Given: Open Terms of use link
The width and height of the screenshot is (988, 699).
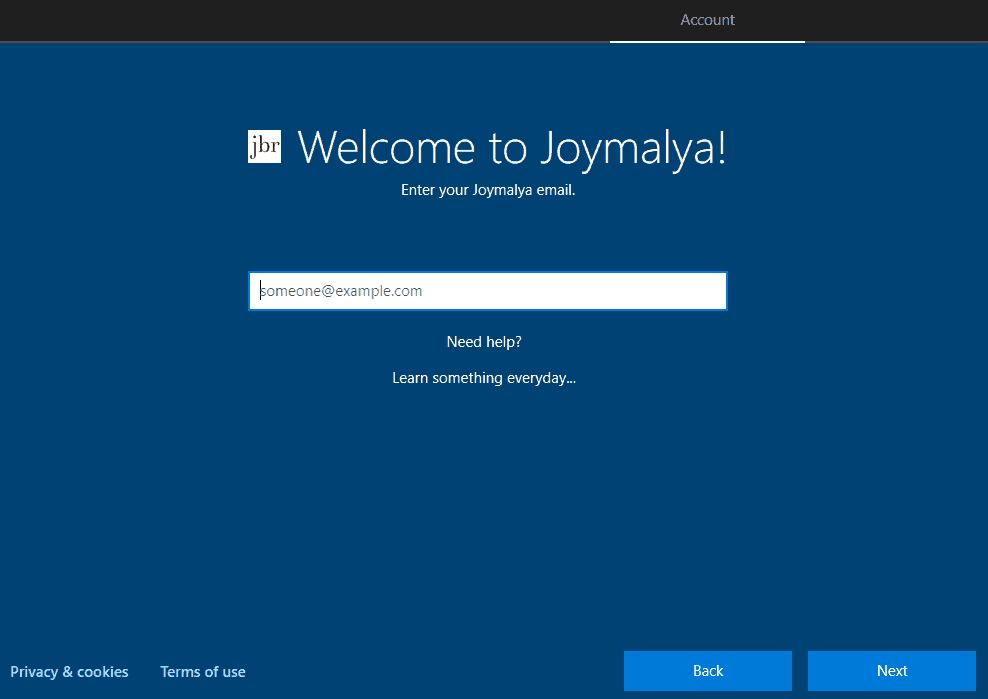Looking at the screenshot, I should [203, 672].
